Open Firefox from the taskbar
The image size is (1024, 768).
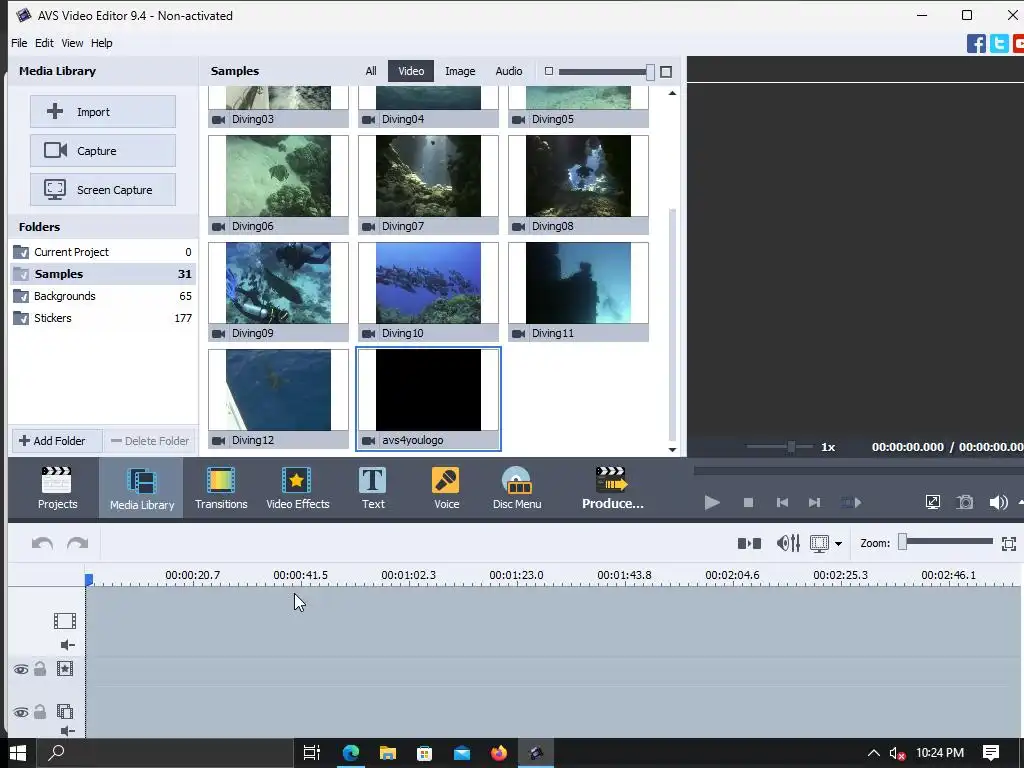[499, 753]
